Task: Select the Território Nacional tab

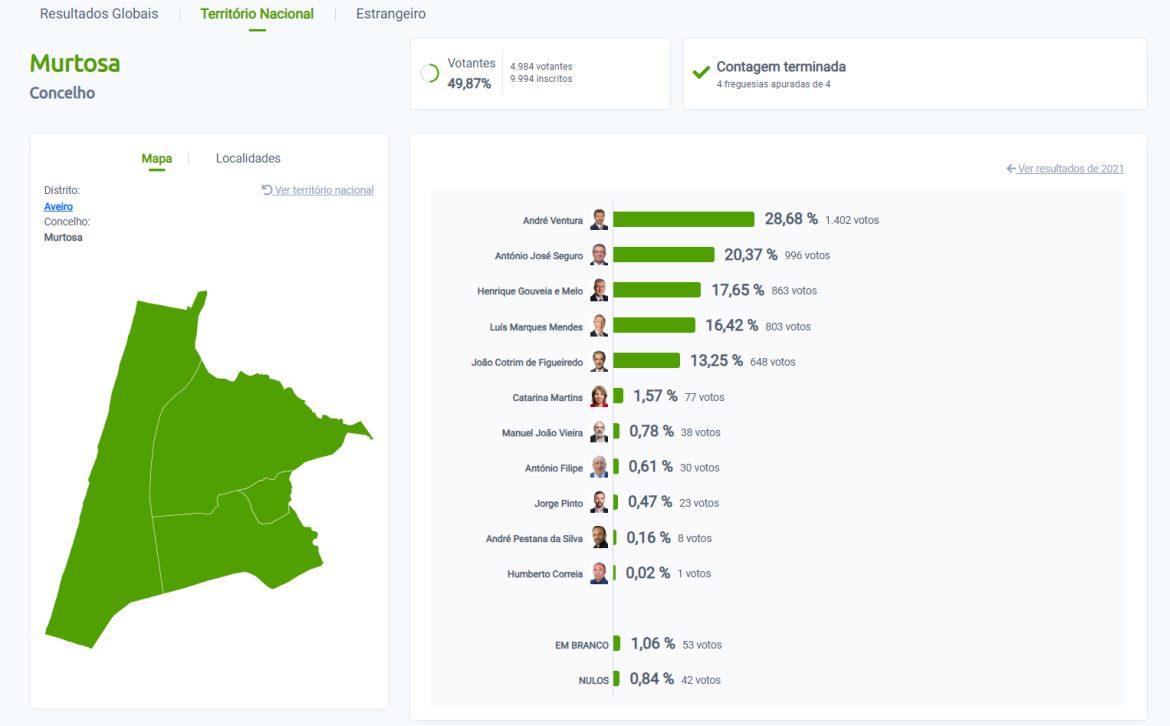Action: tap(257, 14)
